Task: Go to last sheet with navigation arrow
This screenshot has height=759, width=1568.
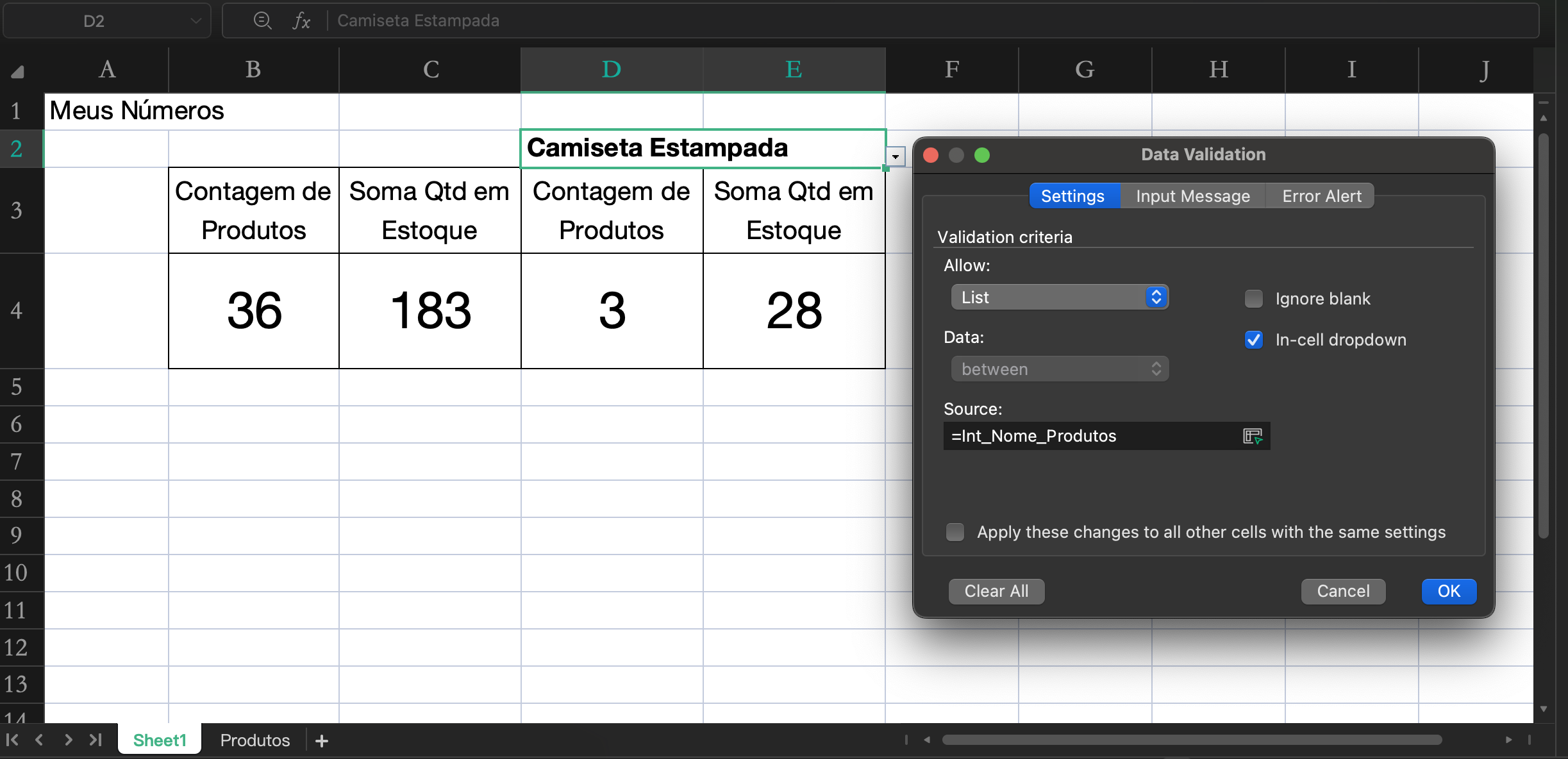Action: (x=96, y=740)
